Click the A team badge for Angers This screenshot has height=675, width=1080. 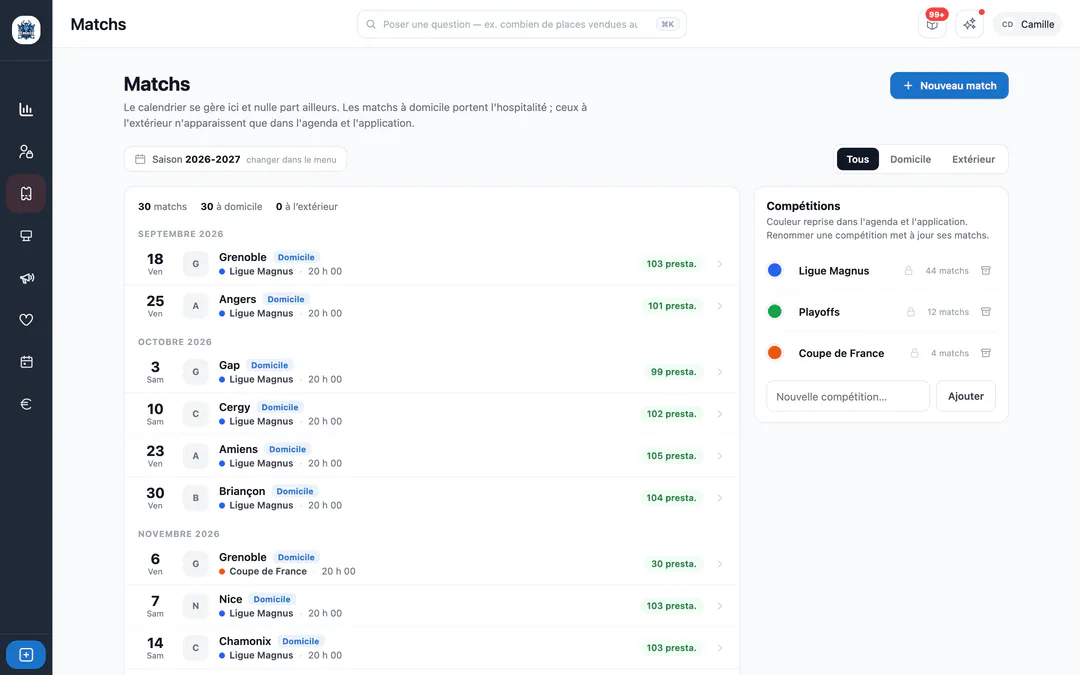pos(196,306)
